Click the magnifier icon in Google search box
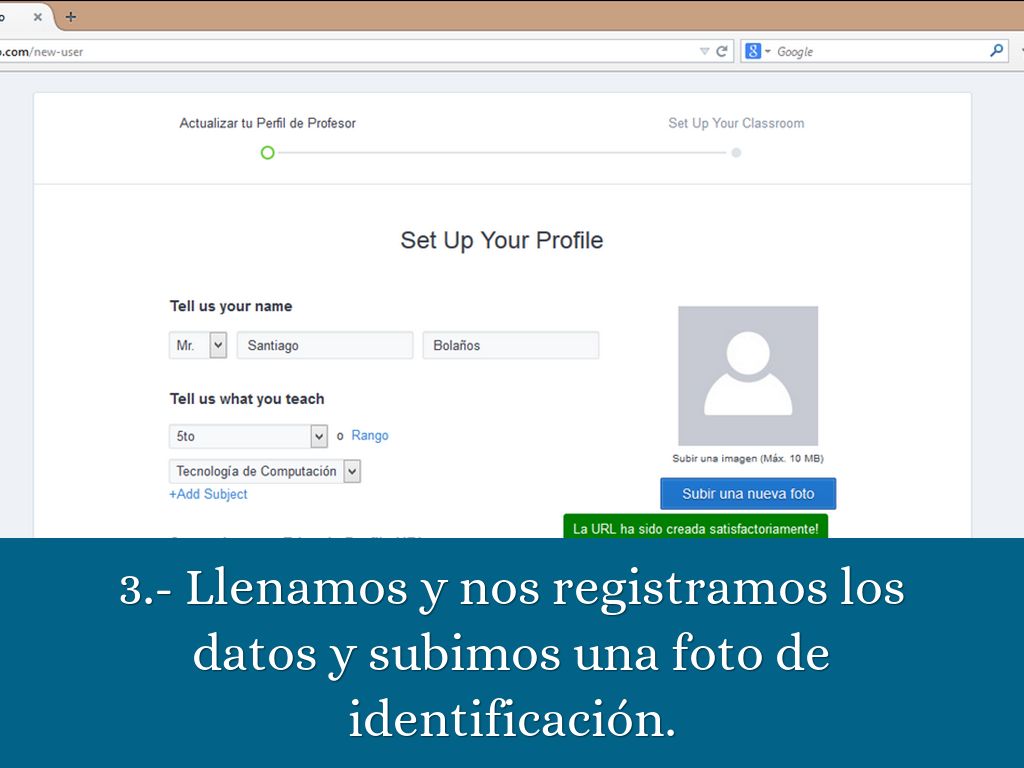Screen dimensions: 1024x768 (x=996, y=51)
